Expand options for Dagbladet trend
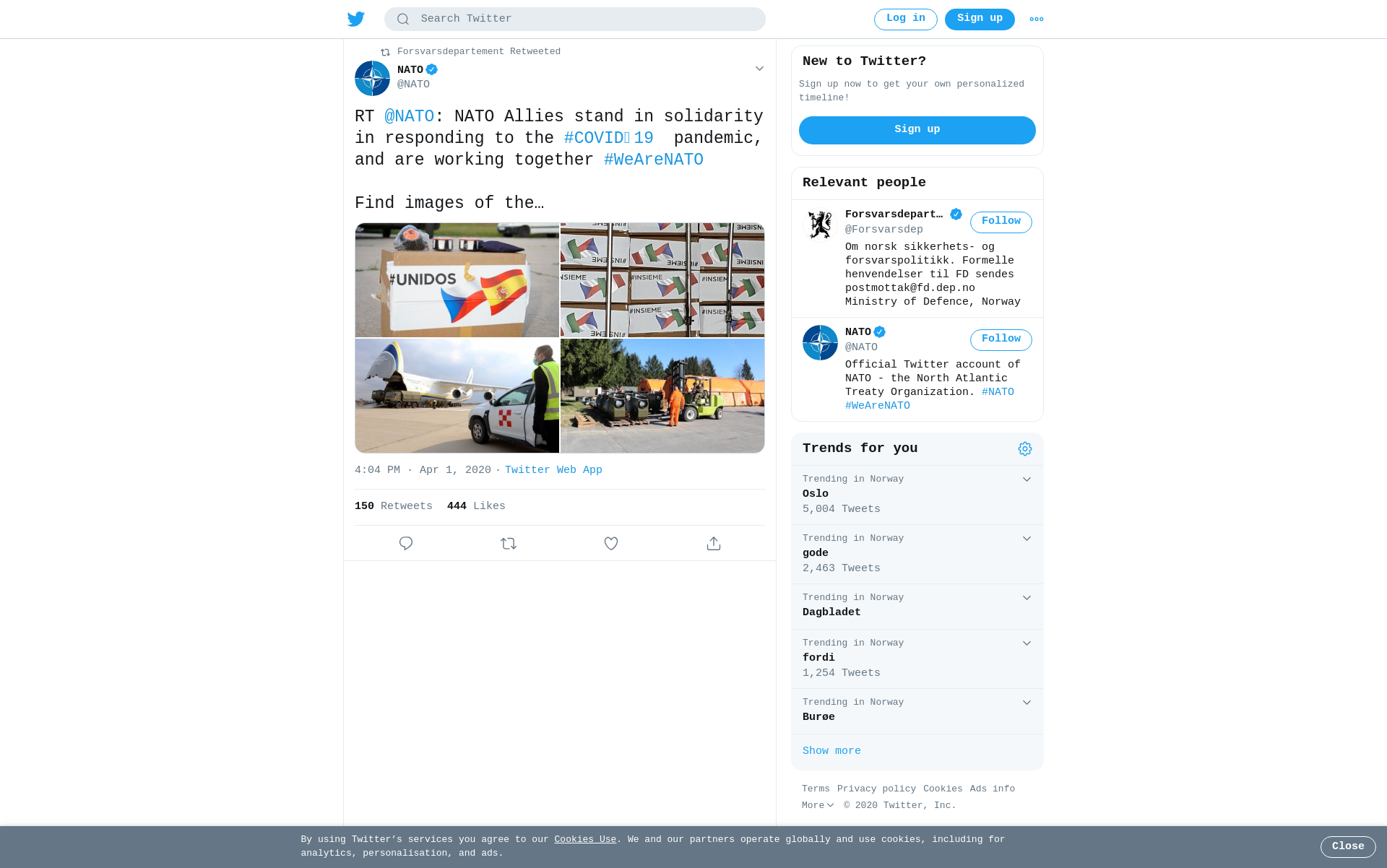 [1027, 598]
